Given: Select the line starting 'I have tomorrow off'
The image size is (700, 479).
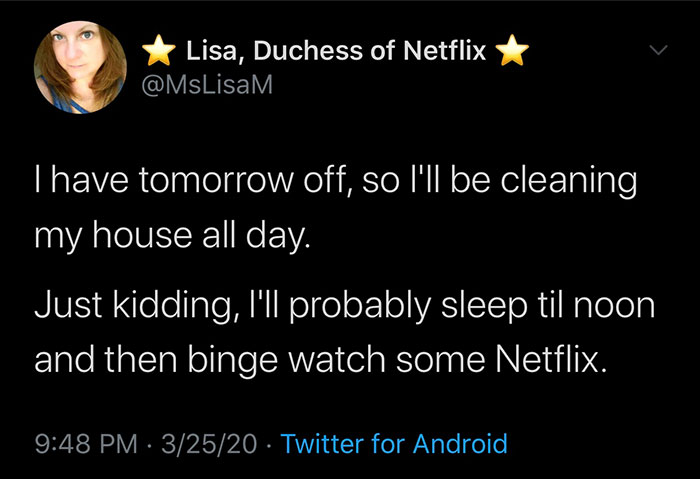Looking at the screenshot, I should 336,180.
